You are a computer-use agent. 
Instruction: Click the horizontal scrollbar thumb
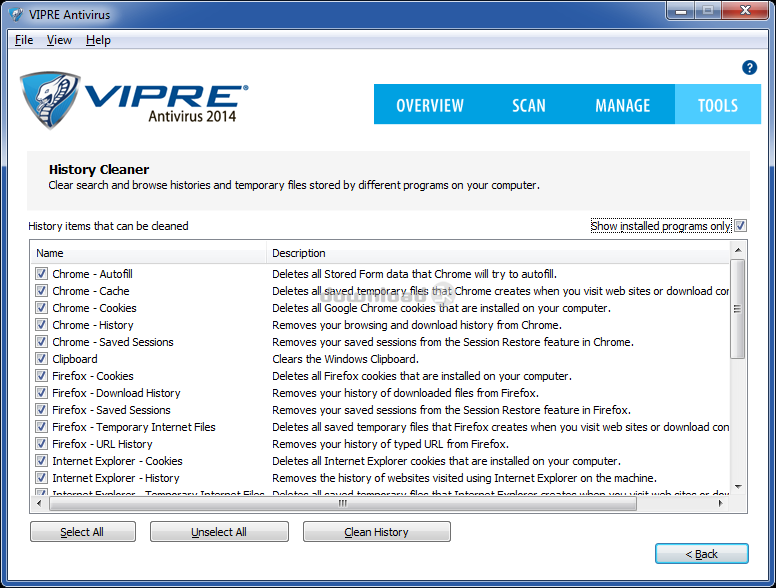coord(343,503)
